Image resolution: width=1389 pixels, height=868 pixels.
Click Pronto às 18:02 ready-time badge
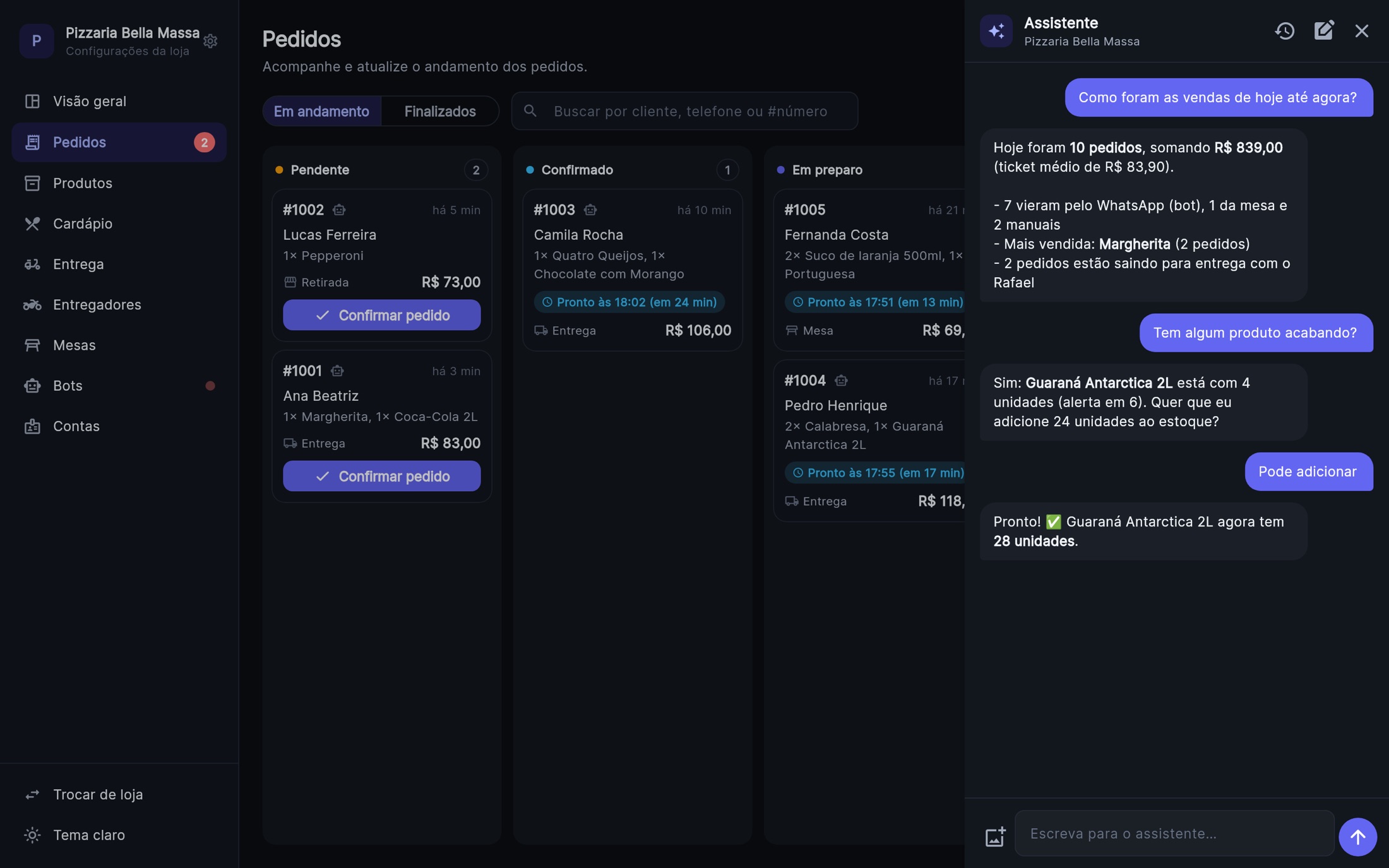629,302
